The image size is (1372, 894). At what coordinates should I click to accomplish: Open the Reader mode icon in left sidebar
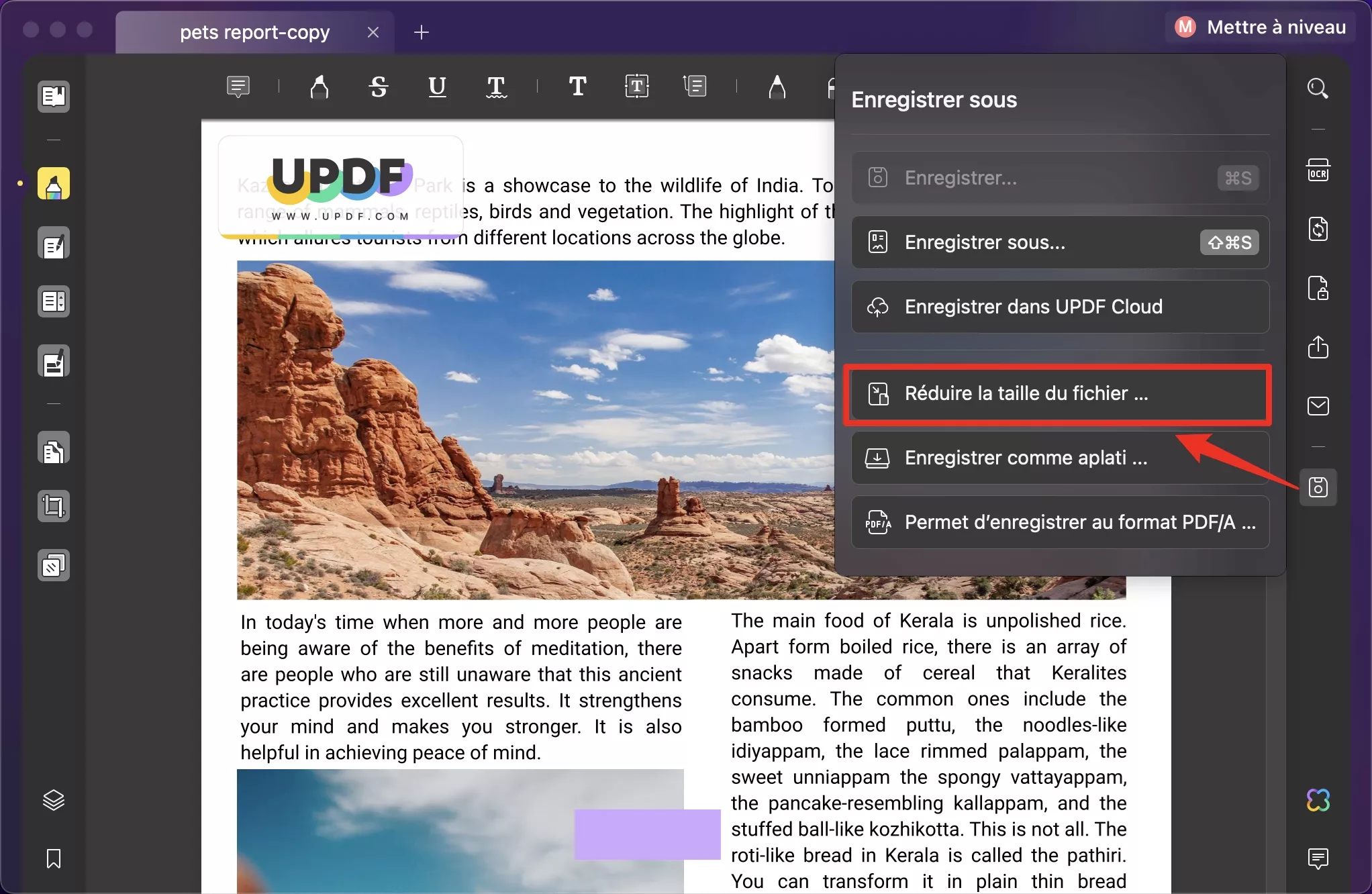coord(54,97)
